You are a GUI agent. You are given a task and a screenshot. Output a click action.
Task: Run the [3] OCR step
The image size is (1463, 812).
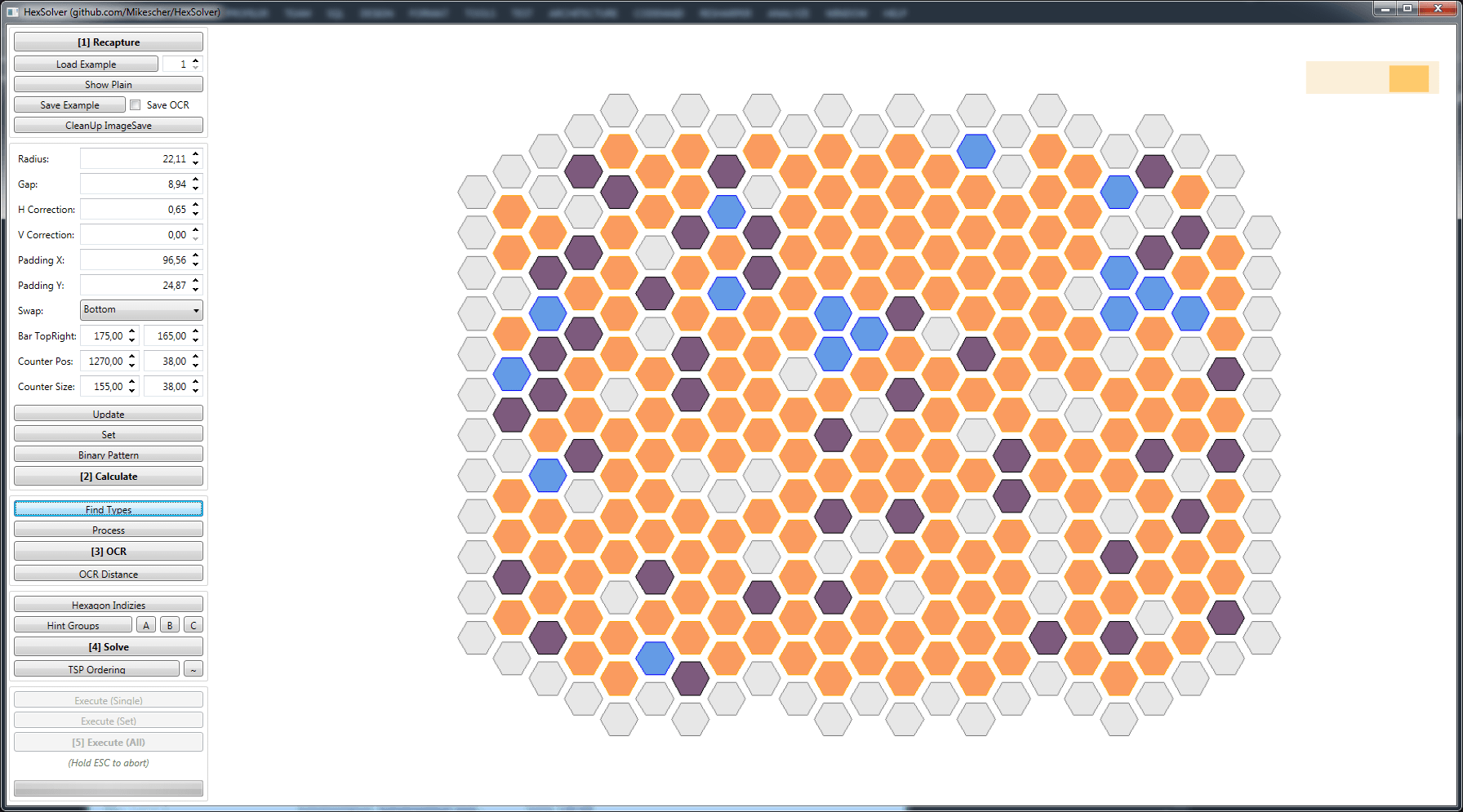109,552
